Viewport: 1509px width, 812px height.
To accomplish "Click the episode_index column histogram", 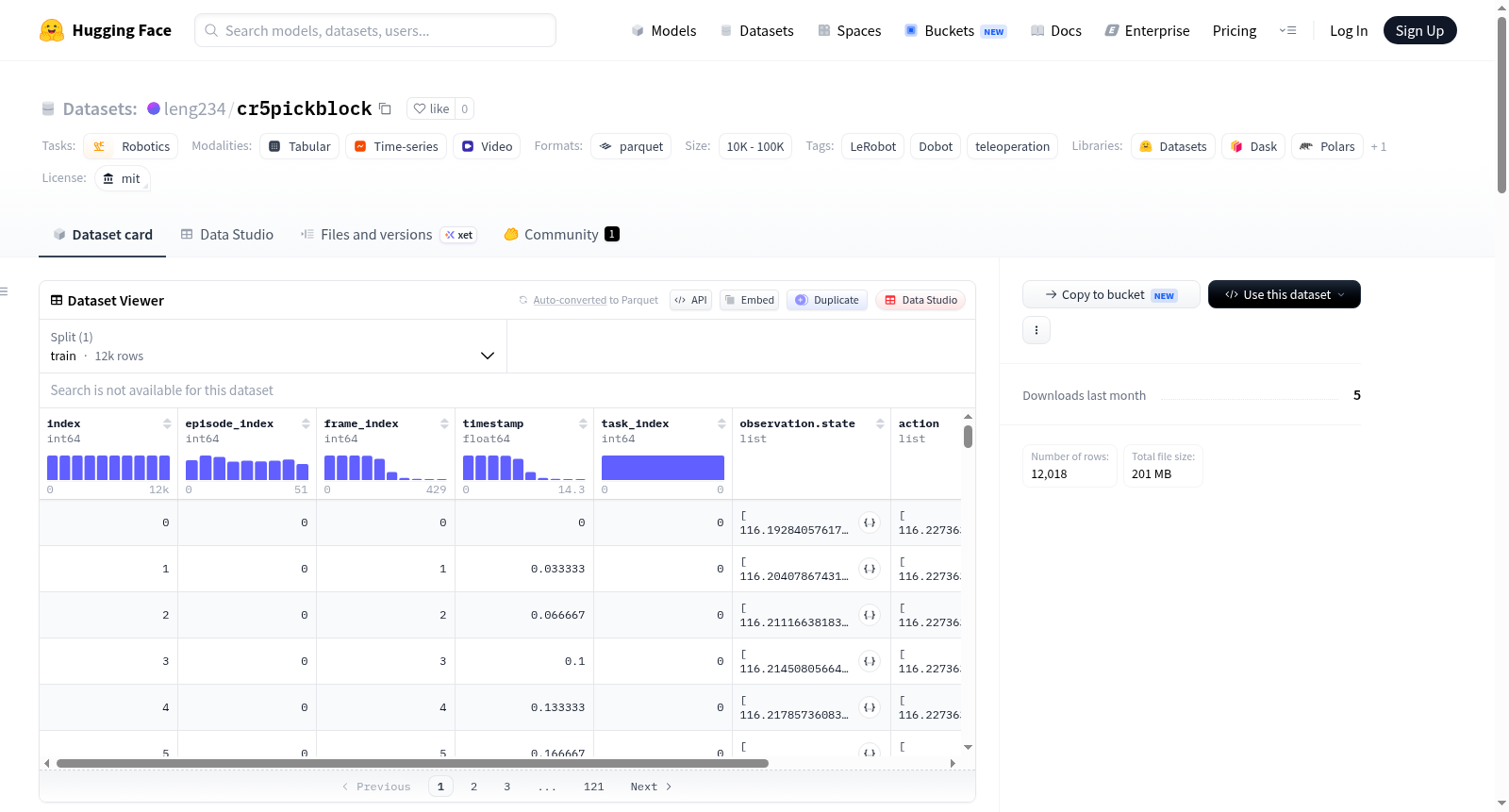I will (x=247, y=468).
